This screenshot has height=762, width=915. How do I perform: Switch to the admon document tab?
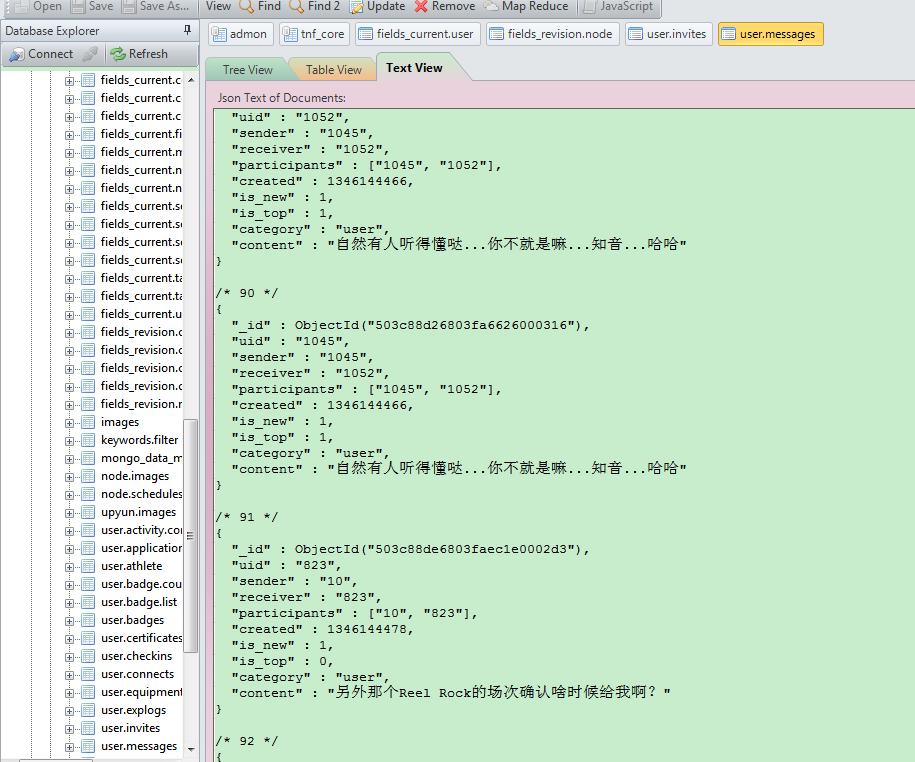point(241,34)
